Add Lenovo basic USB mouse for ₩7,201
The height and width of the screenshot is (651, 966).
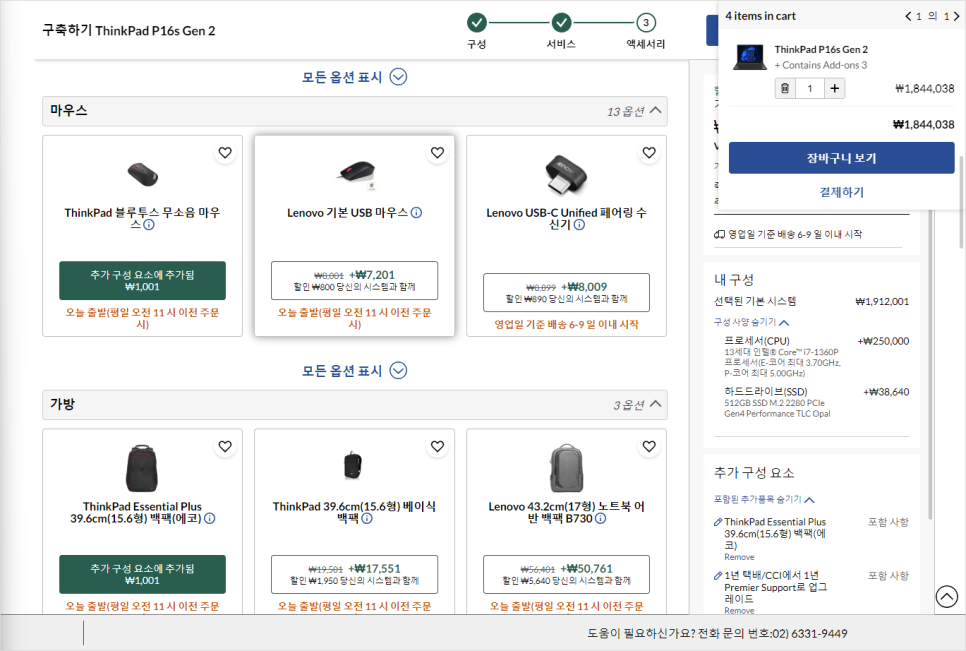point(354,281)
